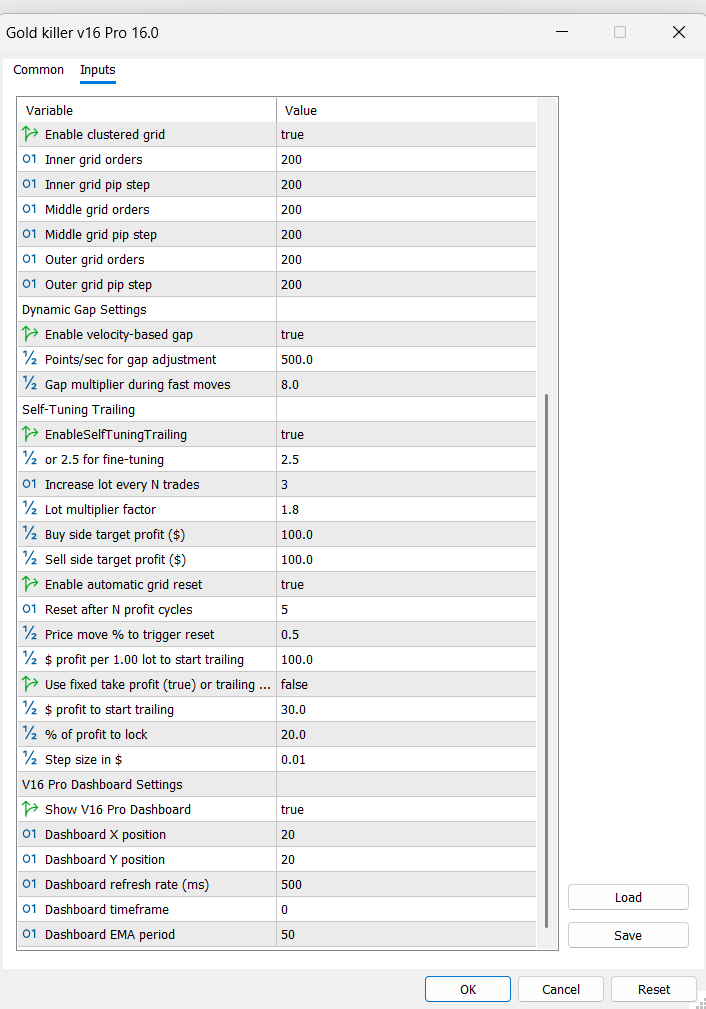Toggle the EnableSelfTuningTrailing true value
Screen dimensions: 706x1009
405,434
